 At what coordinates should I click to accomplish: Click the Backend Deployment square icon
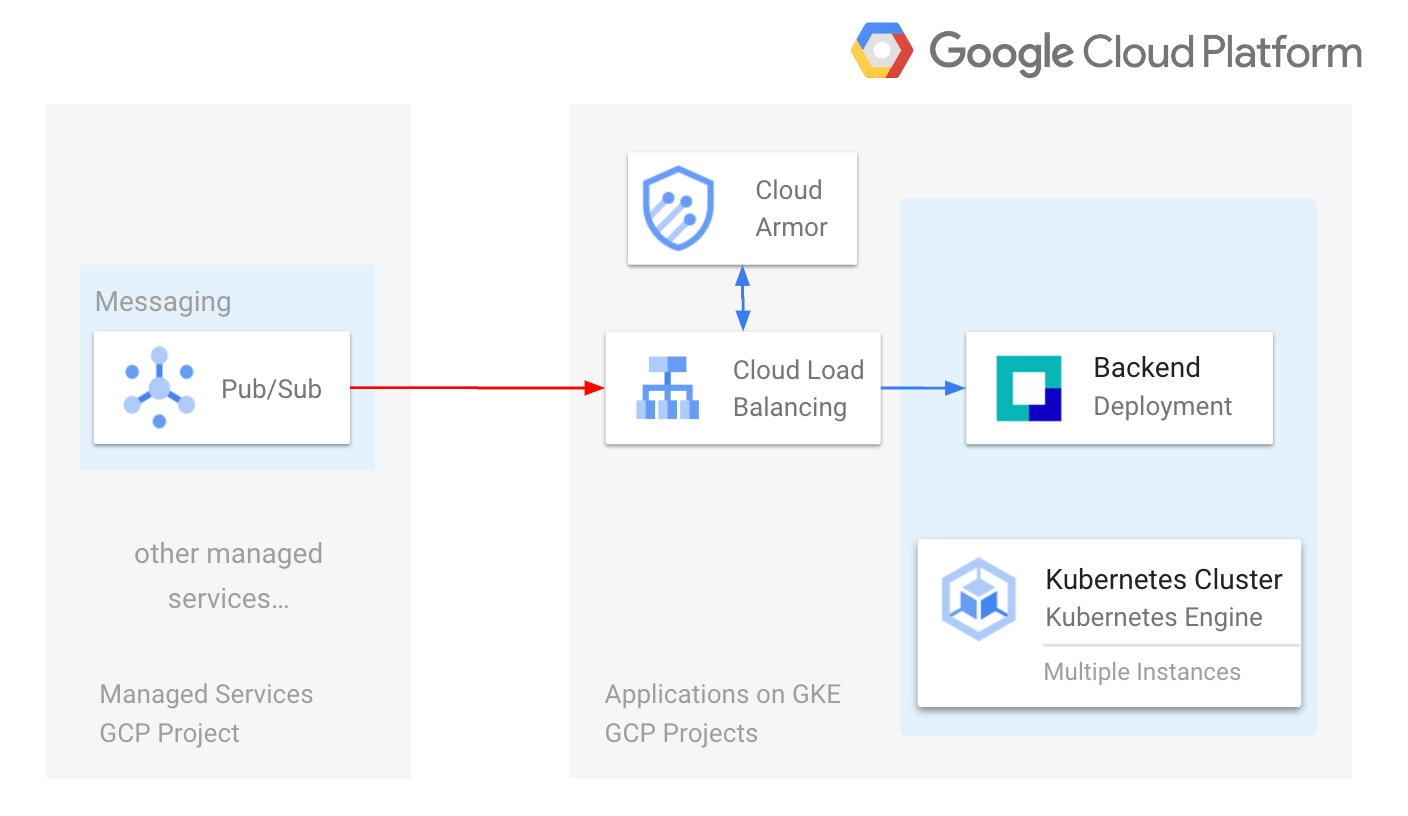tap(1029, 388)
